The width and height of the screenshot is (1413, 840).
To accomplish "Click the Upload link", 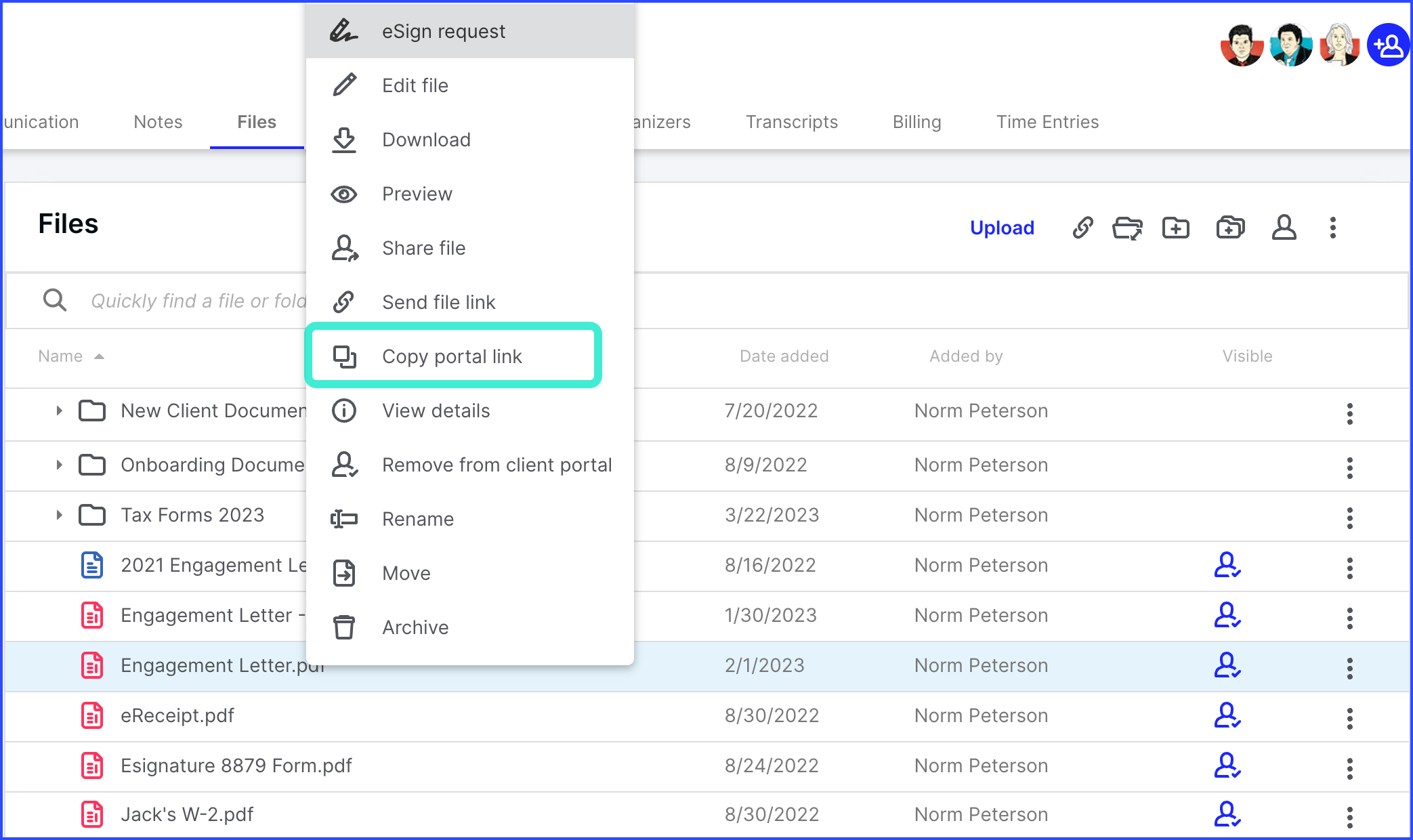I will 1002,228.
